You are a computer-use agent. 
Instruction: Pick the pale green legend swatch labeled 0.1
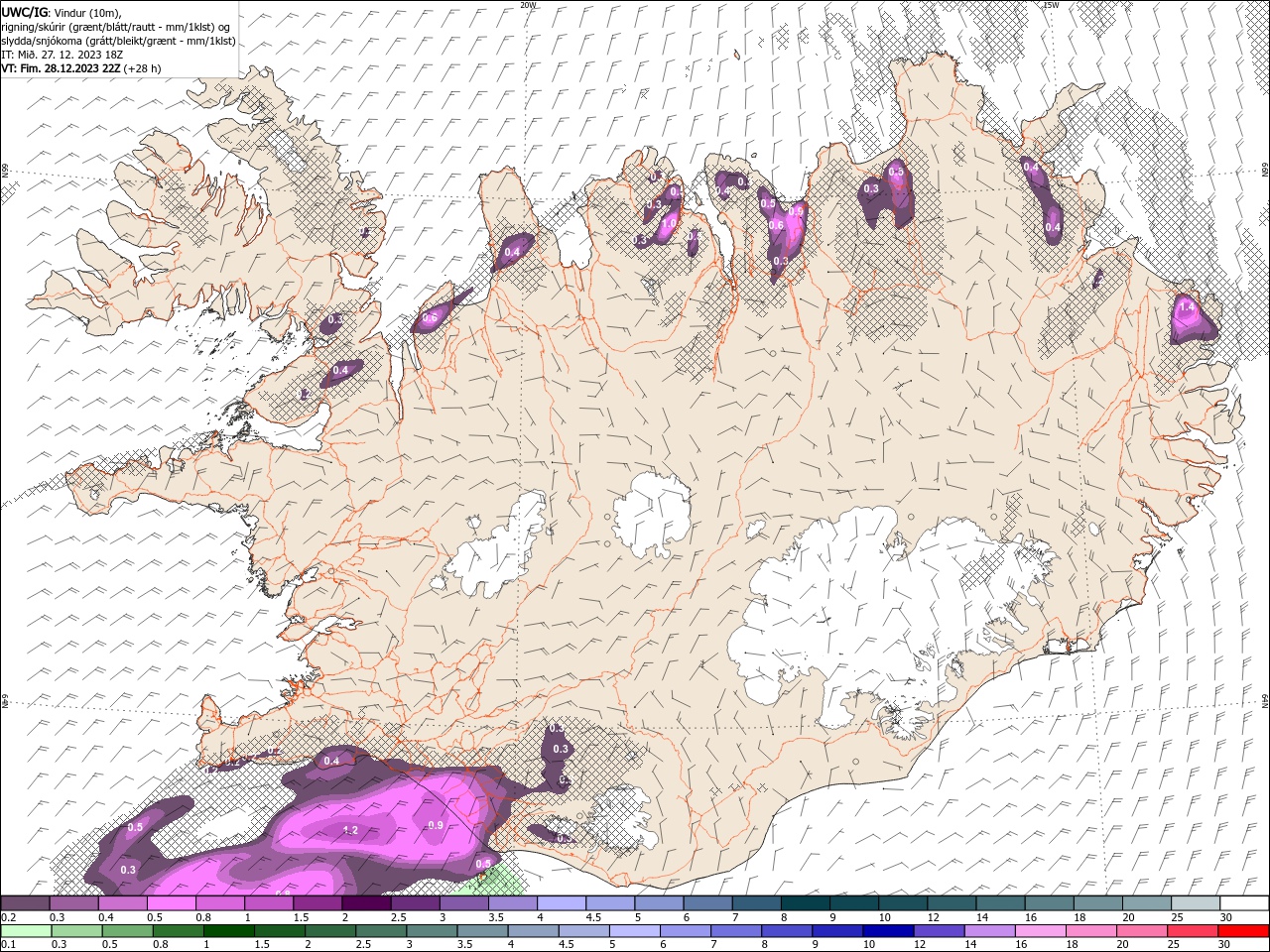[x=26, y=931]
